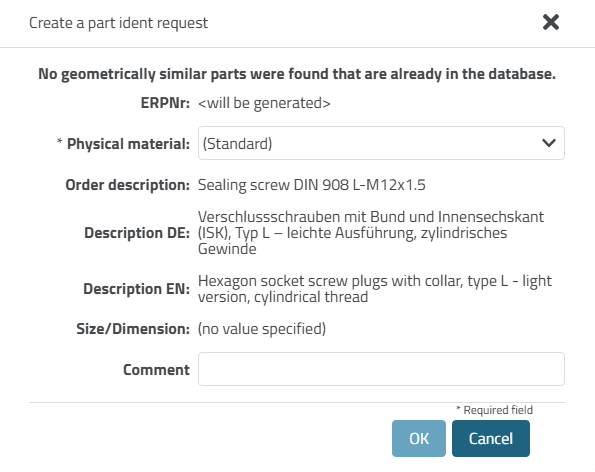This screenshot has height=472, width=595.
Task: Click the Order description label
Action: coord(128,185)
